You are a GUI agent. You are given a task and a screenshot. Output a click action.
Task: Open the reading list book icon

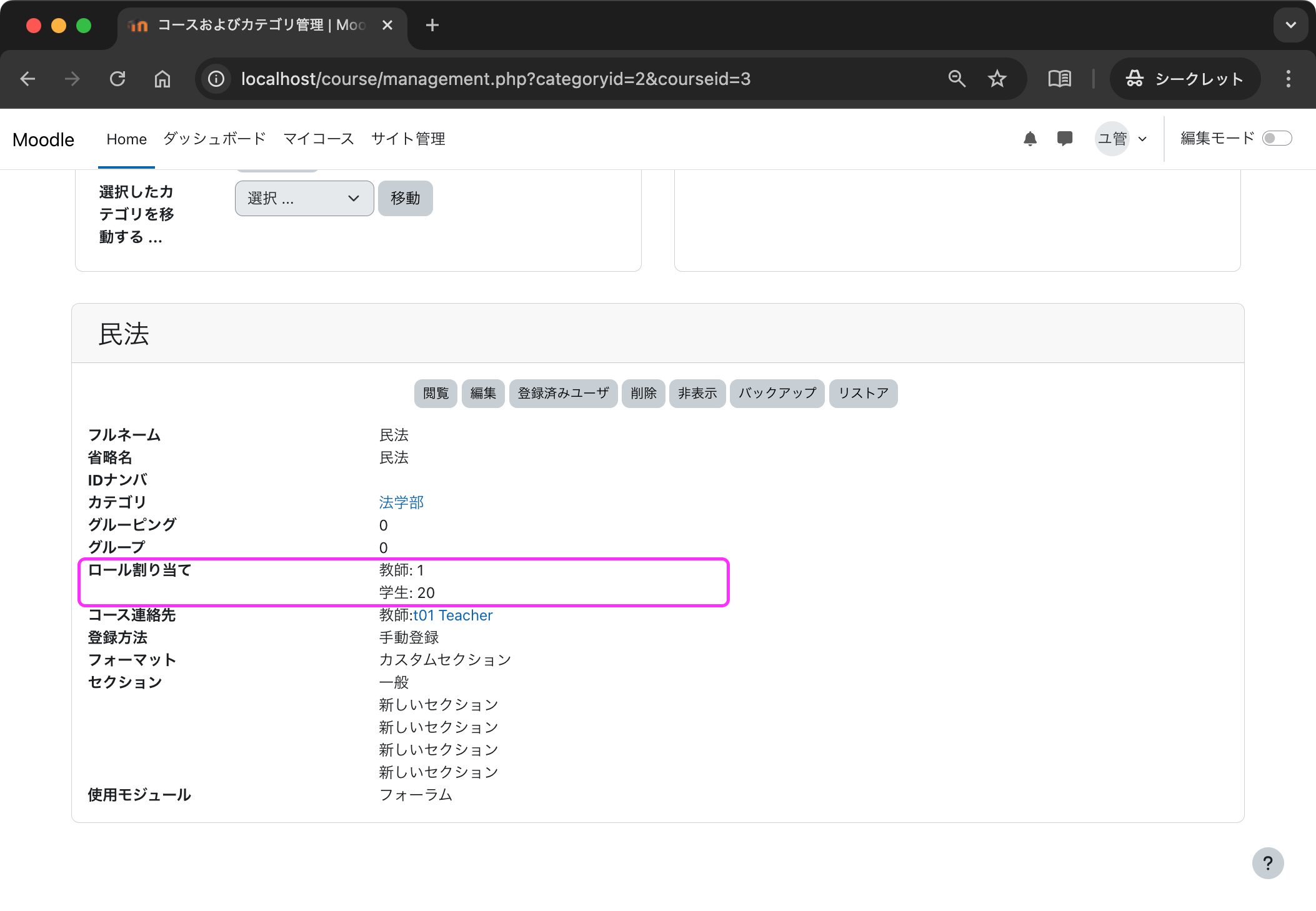click(1059, 79)
